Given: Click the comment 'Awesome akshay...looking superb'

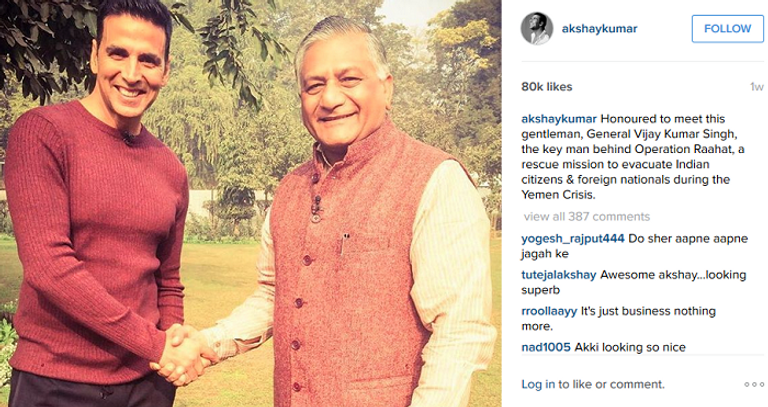Looking at the screenshot, I should [634, 283].
